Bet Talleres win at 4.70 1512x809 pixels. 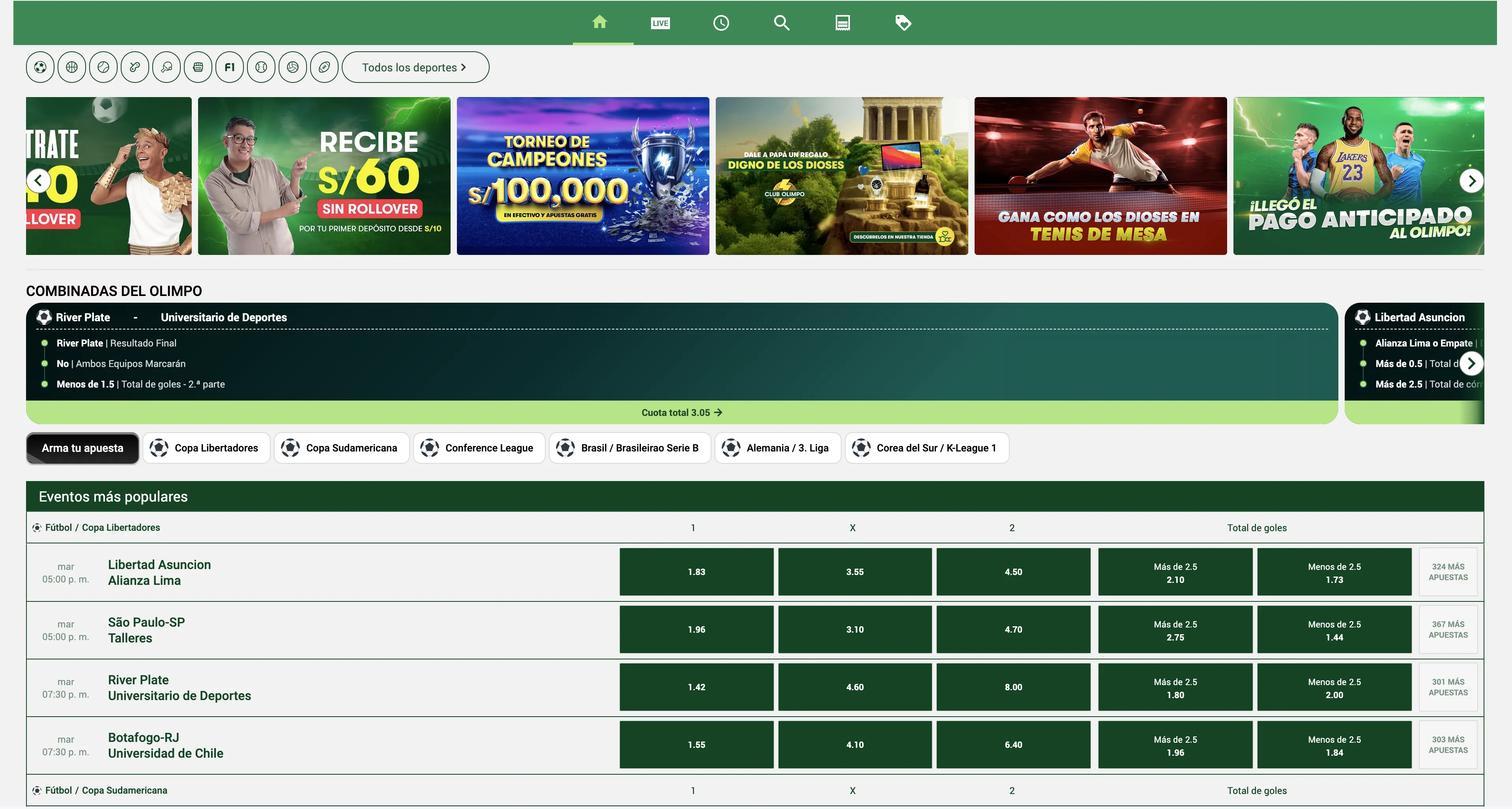tap(1013, 629)
